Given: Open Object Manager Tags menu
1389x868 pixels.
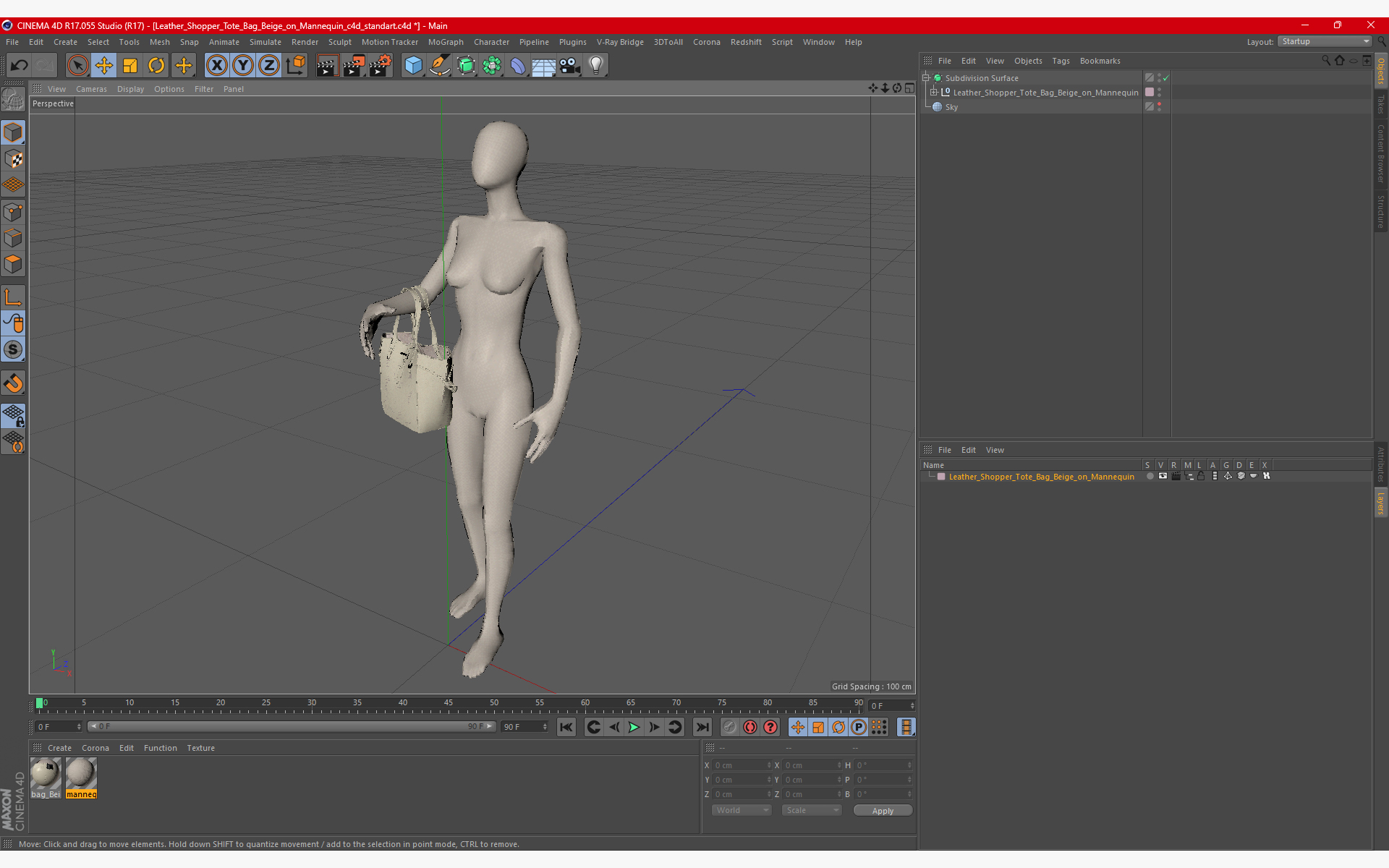Looking at the screenshot, I should pos(1061,61).
